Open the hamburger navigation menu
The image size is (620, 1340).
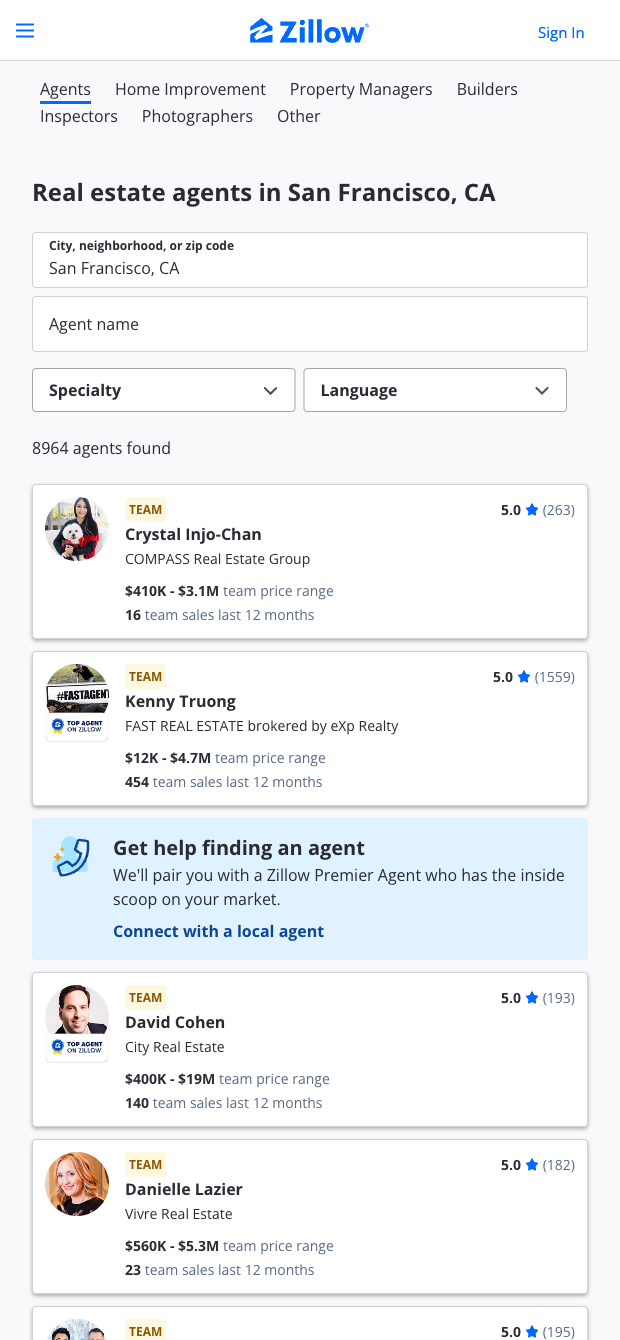pos(25,31)
